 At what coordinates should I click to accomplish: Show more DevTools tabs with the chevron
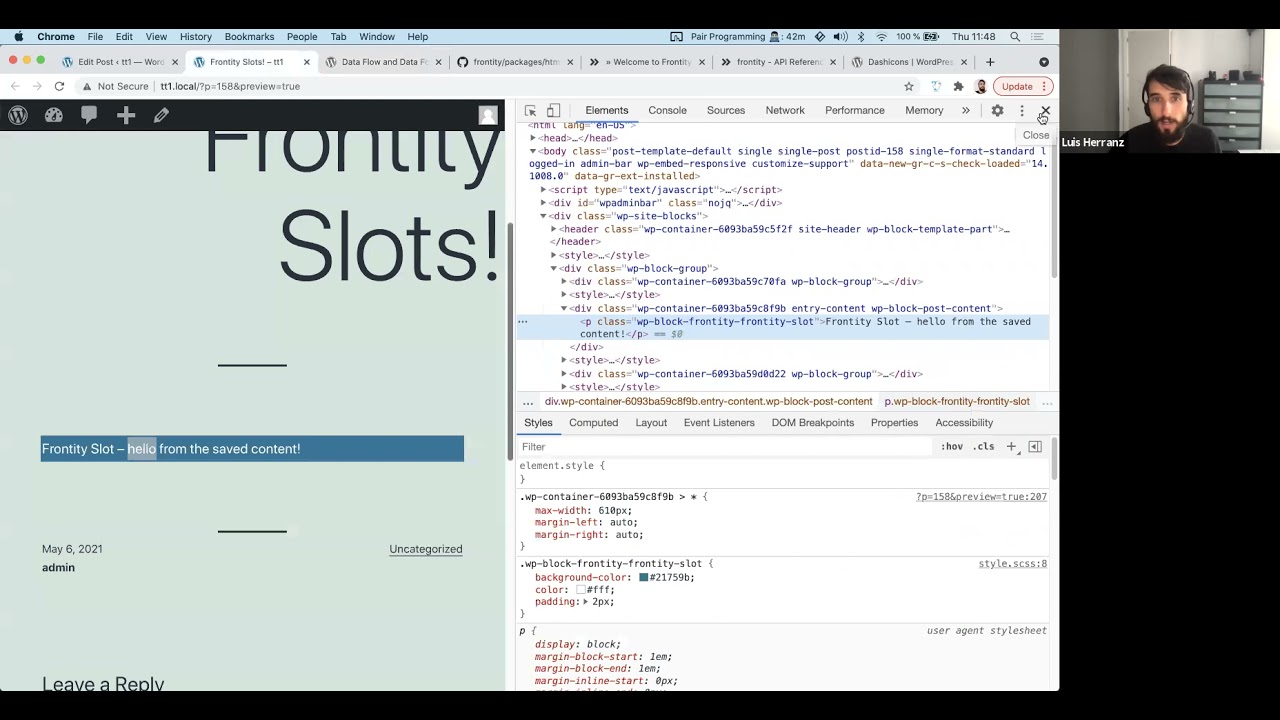tap(965, 110)
